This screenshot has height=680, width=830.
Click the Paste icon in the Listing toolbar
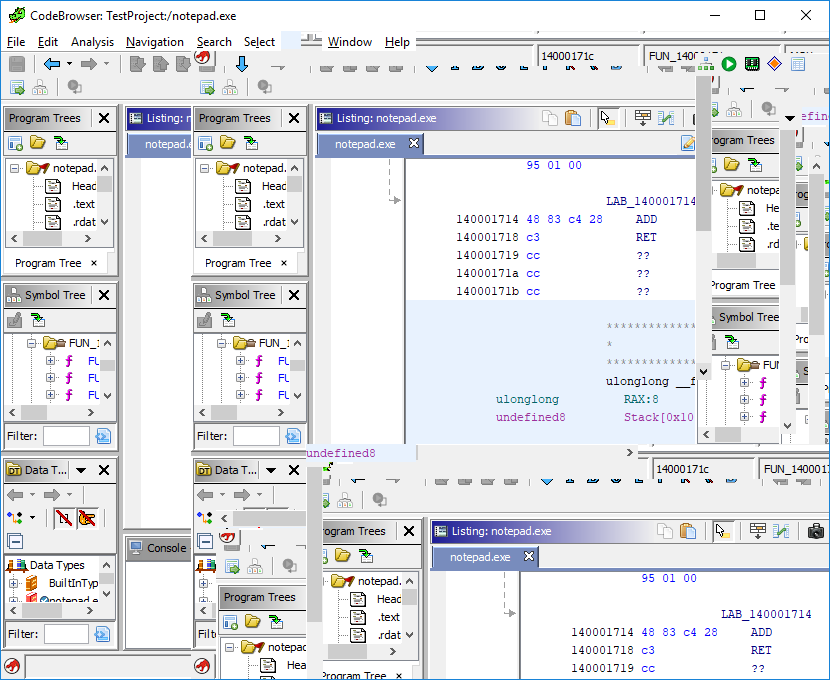(x=572, y=117)
